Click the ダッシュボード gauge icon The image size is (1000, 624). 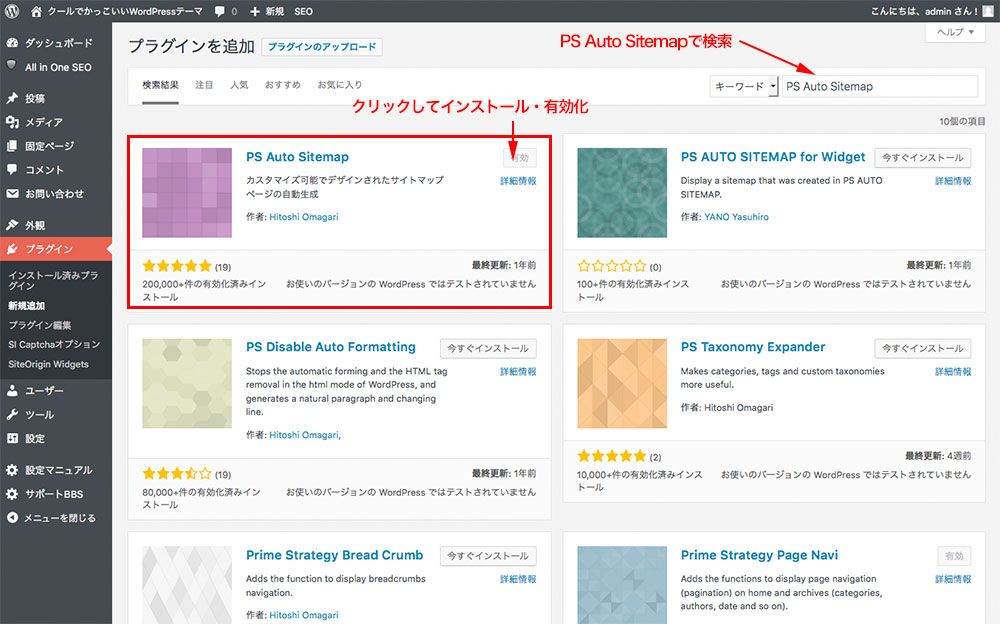coord(12,43)
